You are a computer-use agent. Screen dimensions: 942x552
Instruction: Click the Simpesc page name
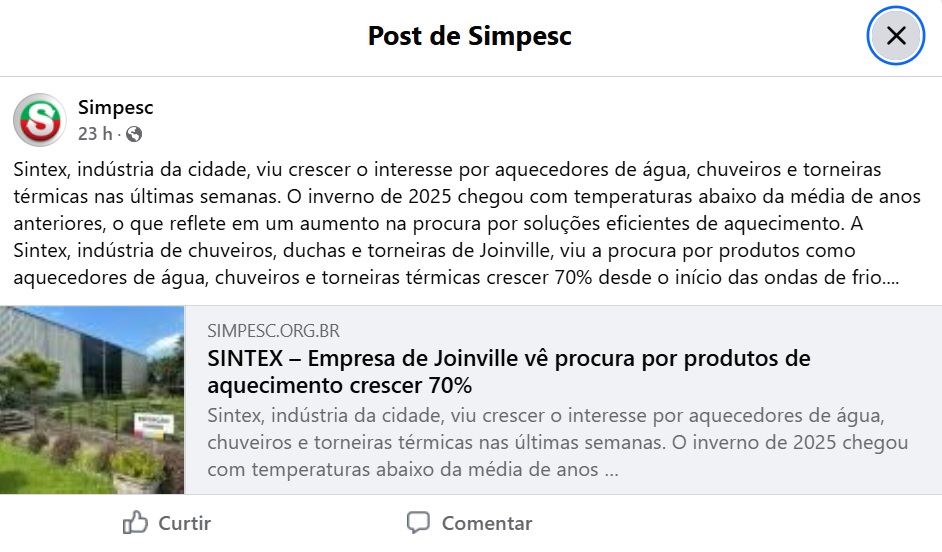tap(115, 107)
